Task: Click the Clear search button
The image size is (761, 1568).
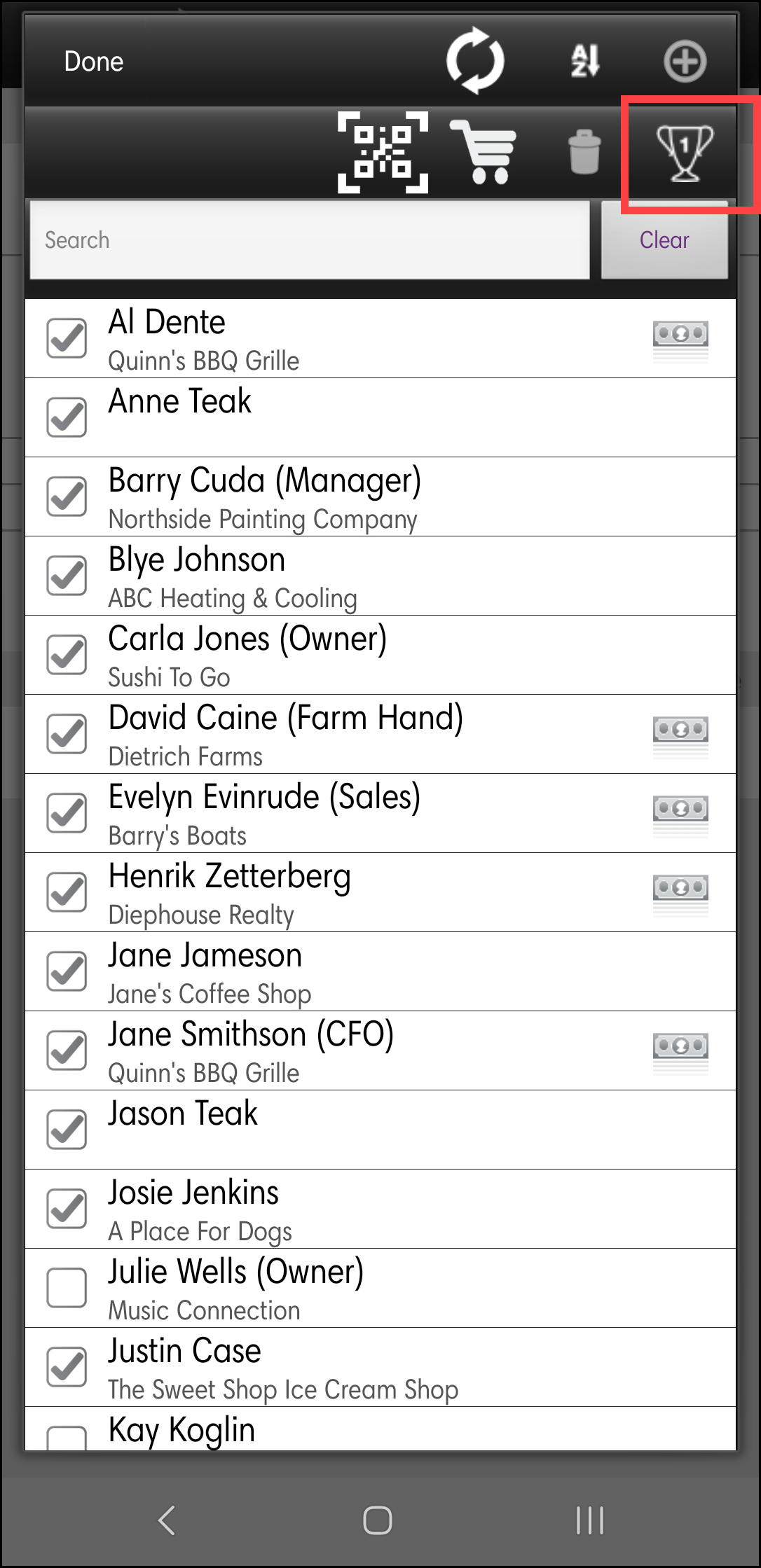Action: click(664, 240)
